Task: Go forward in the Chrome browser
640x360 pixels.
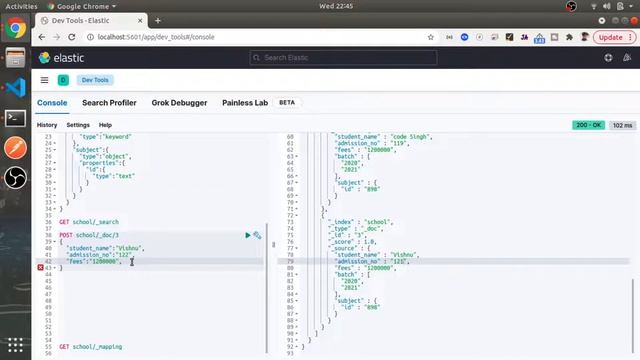Action: 56,37
